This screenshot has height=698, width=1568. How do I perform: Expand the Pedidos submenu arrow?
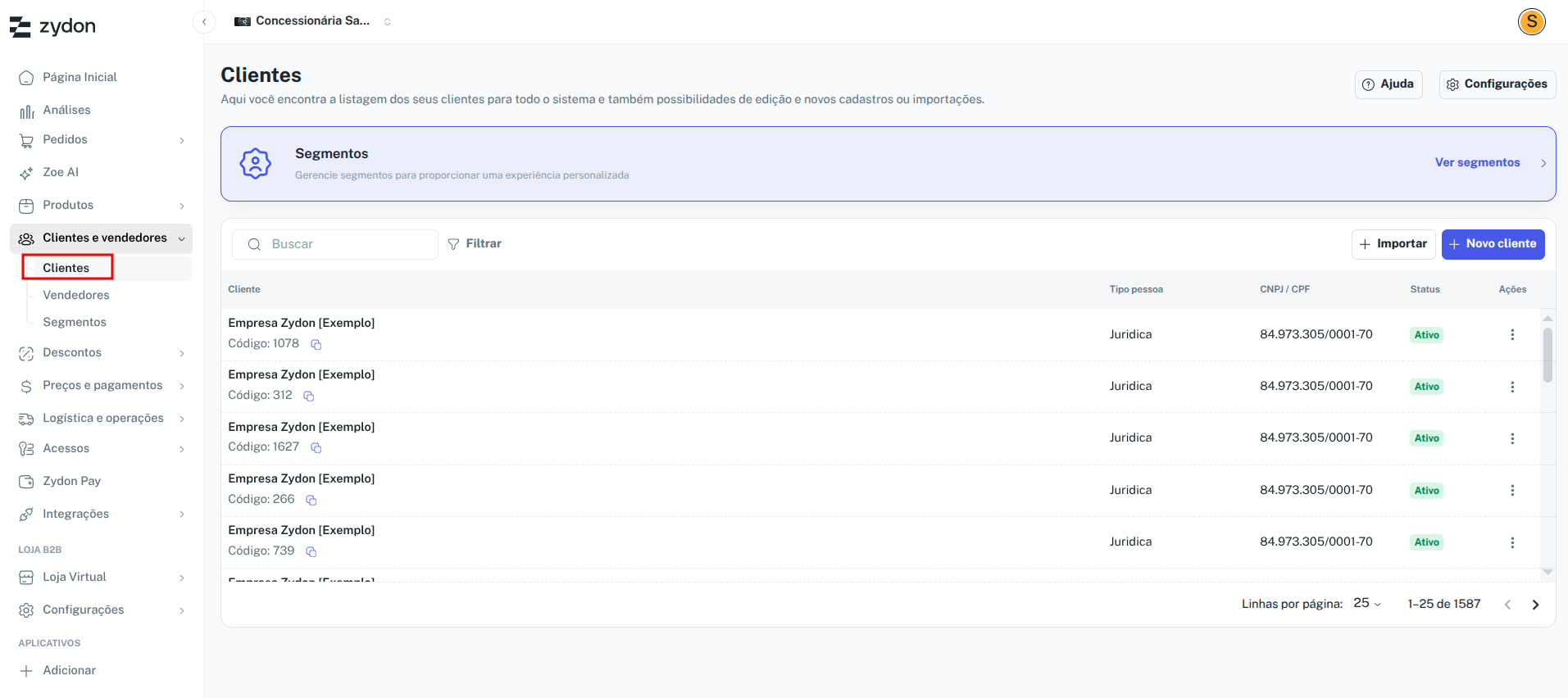point(182,140)
